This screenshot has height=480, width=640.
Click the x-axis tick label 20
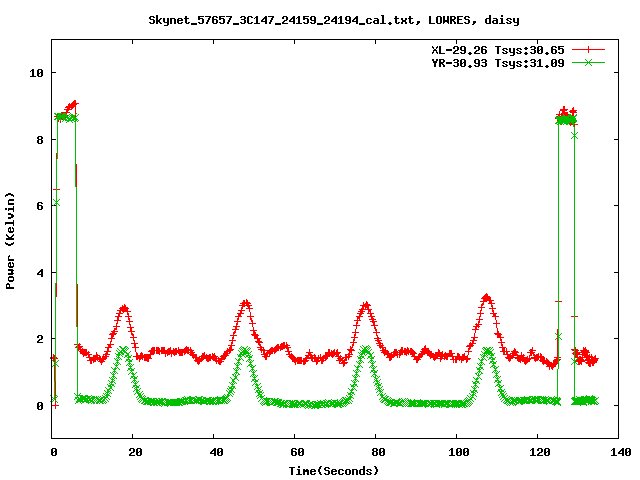[x=135, y=452]
